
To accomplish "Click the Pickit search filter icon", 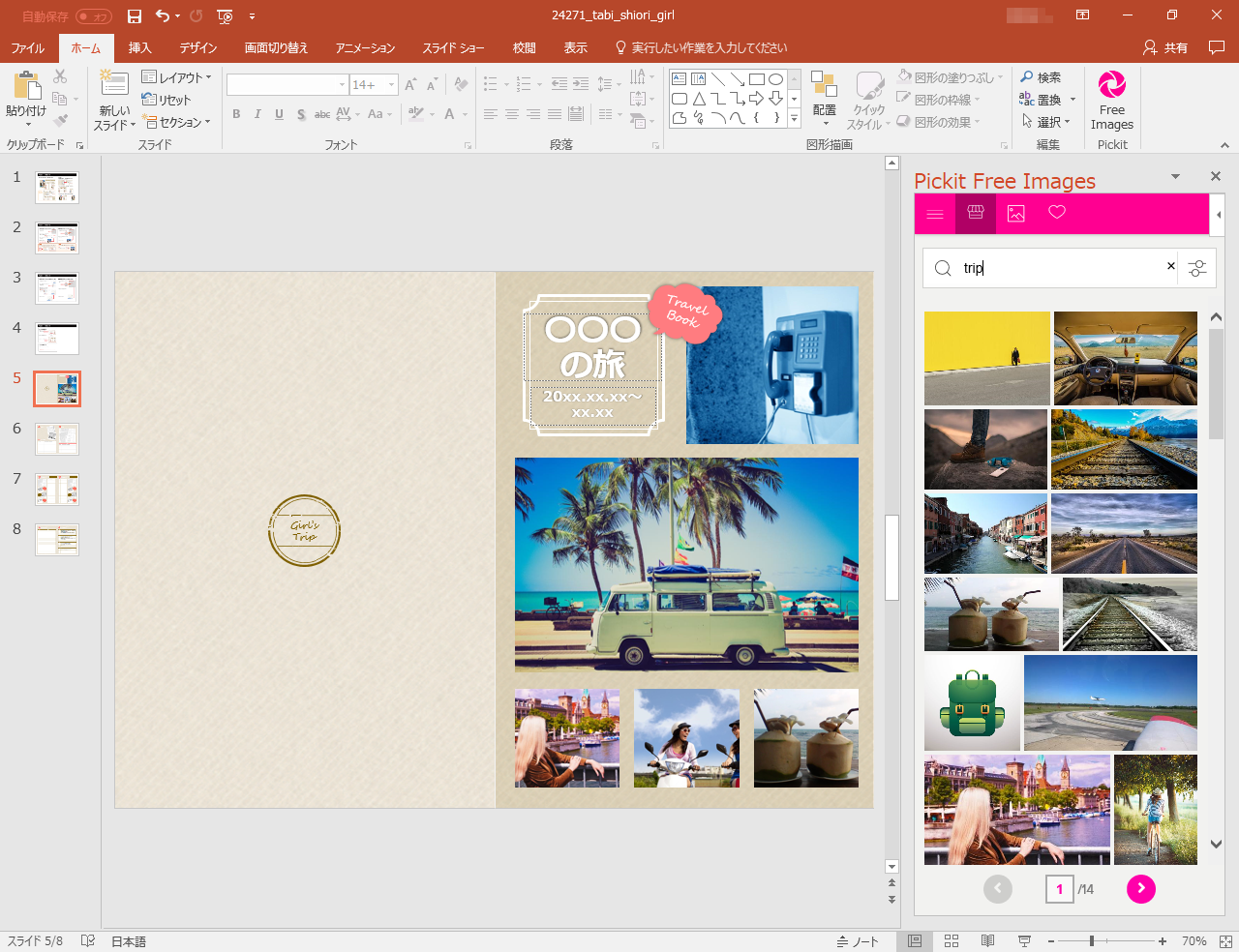I will tap(1197, 268).
